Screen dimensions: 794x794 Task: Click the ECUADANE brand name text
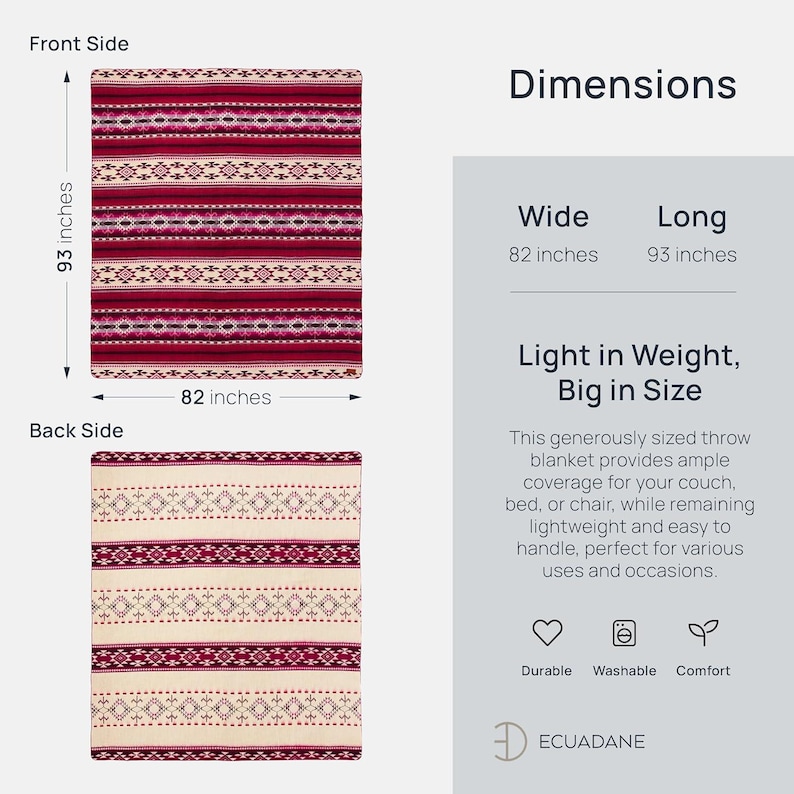(591, 742)
